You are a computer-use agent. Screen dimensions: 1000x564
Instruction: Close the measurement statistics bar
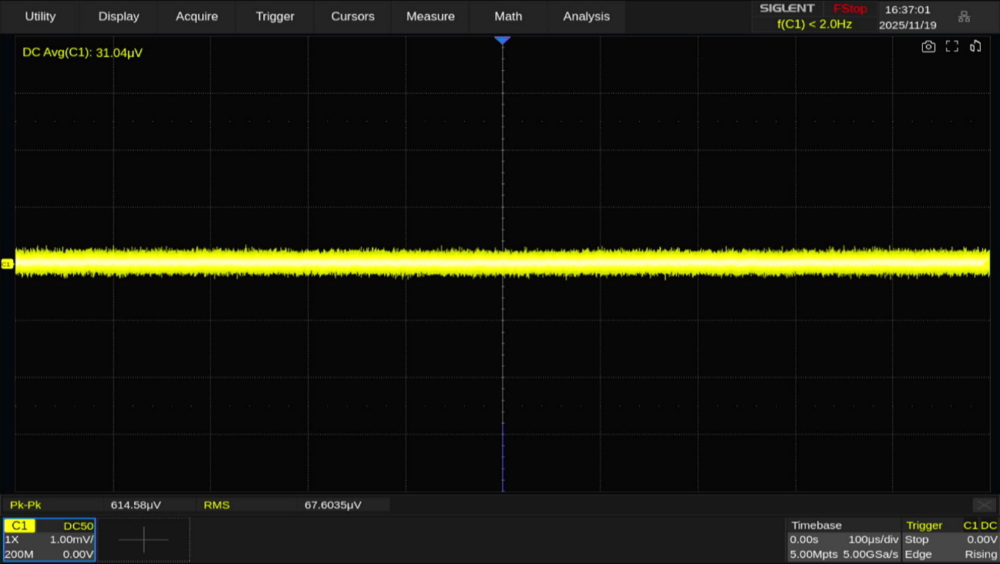[x=984, y=505]
